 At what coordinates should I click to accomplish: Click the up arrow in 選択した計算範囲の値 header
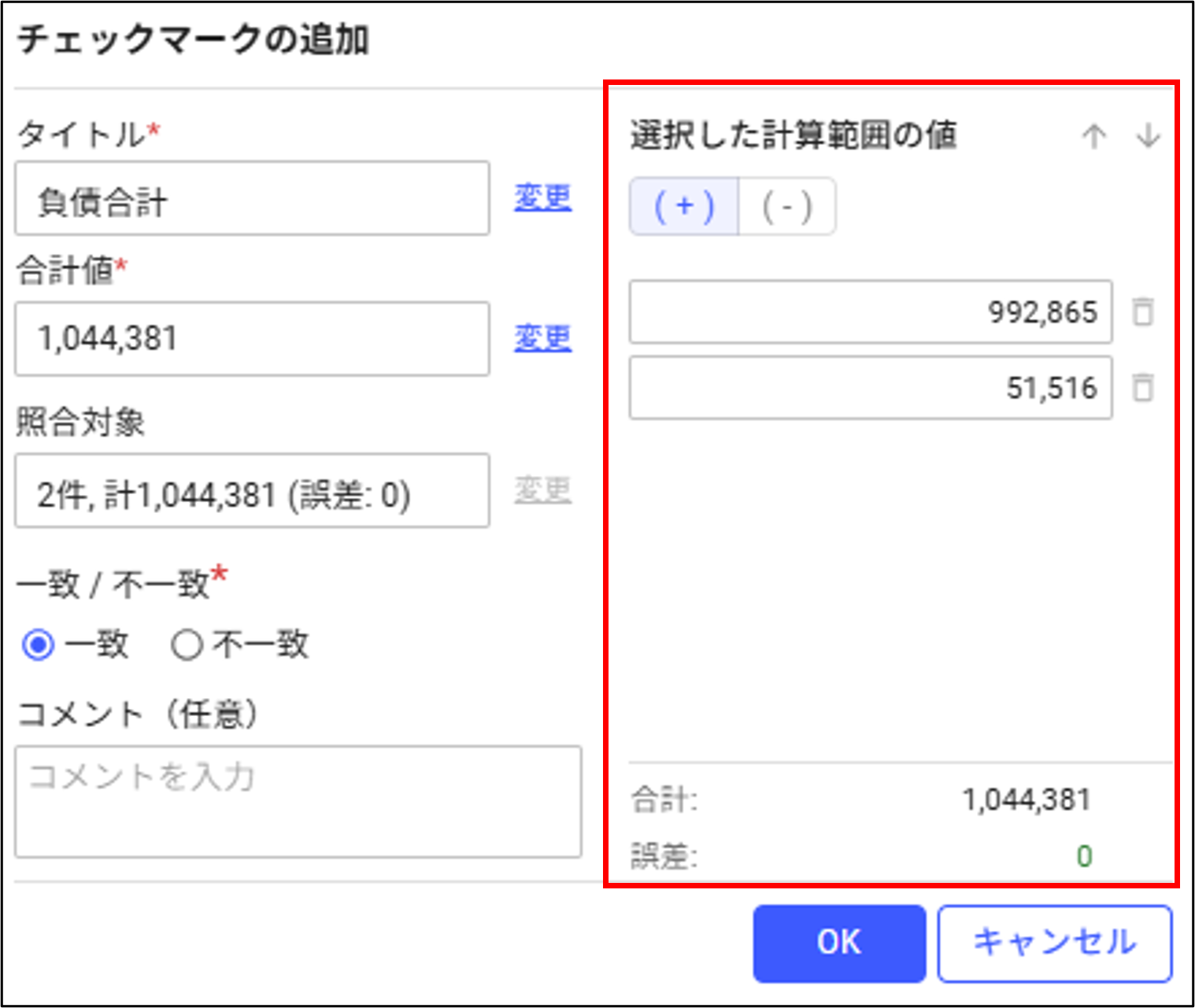[1093, 137]
